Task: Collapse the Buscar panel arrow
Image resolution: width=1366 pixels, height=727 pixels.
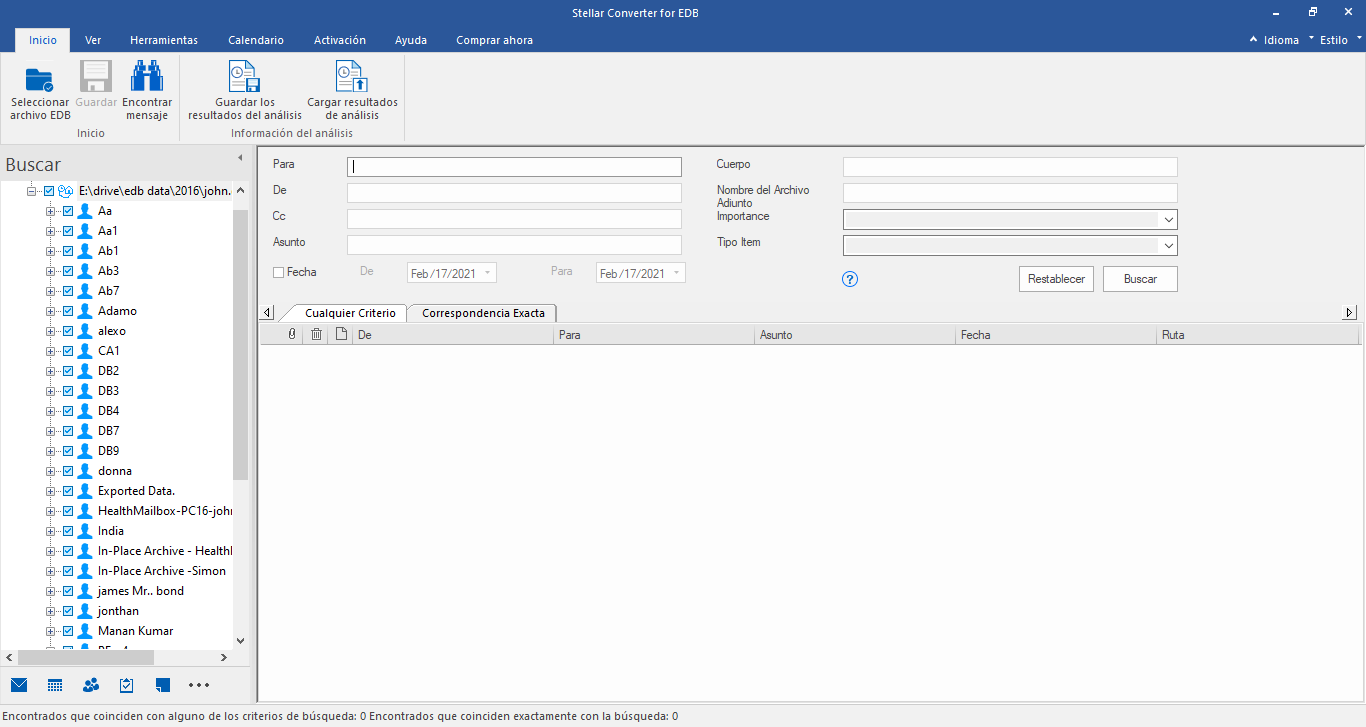Action: click(x=240, y=158)
